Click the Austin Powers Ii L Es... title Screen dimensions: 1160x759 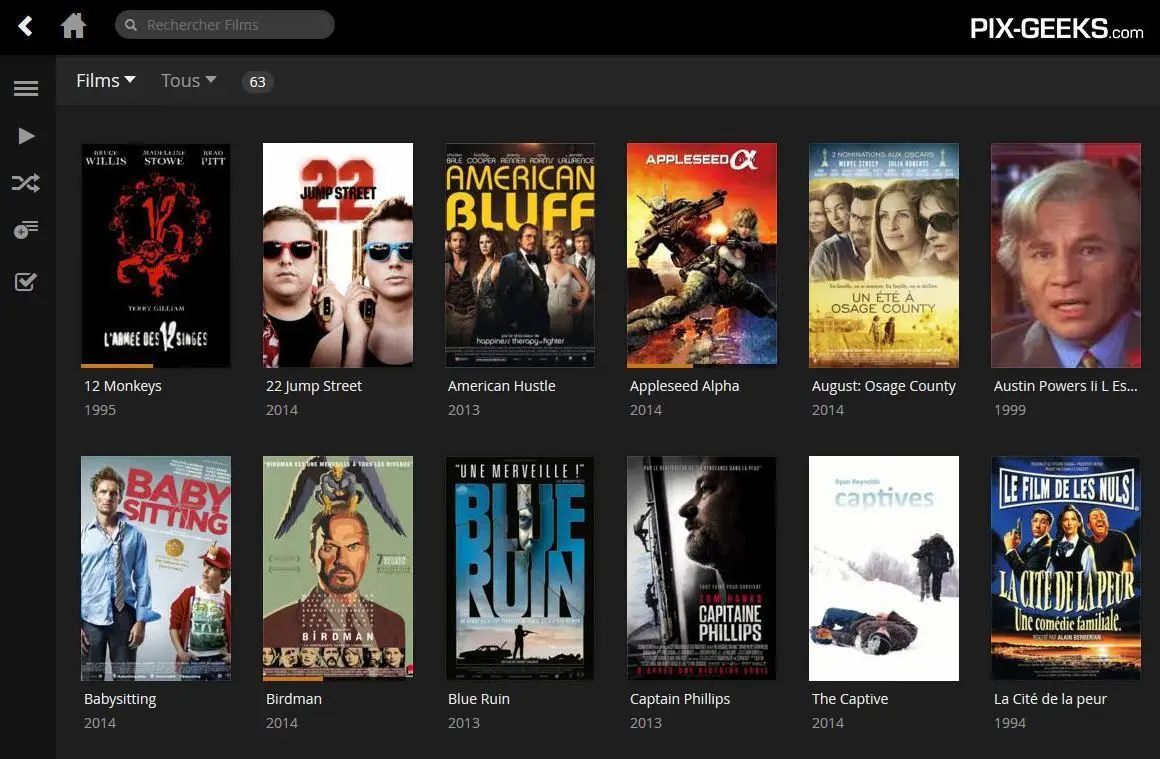(1065, 386)
